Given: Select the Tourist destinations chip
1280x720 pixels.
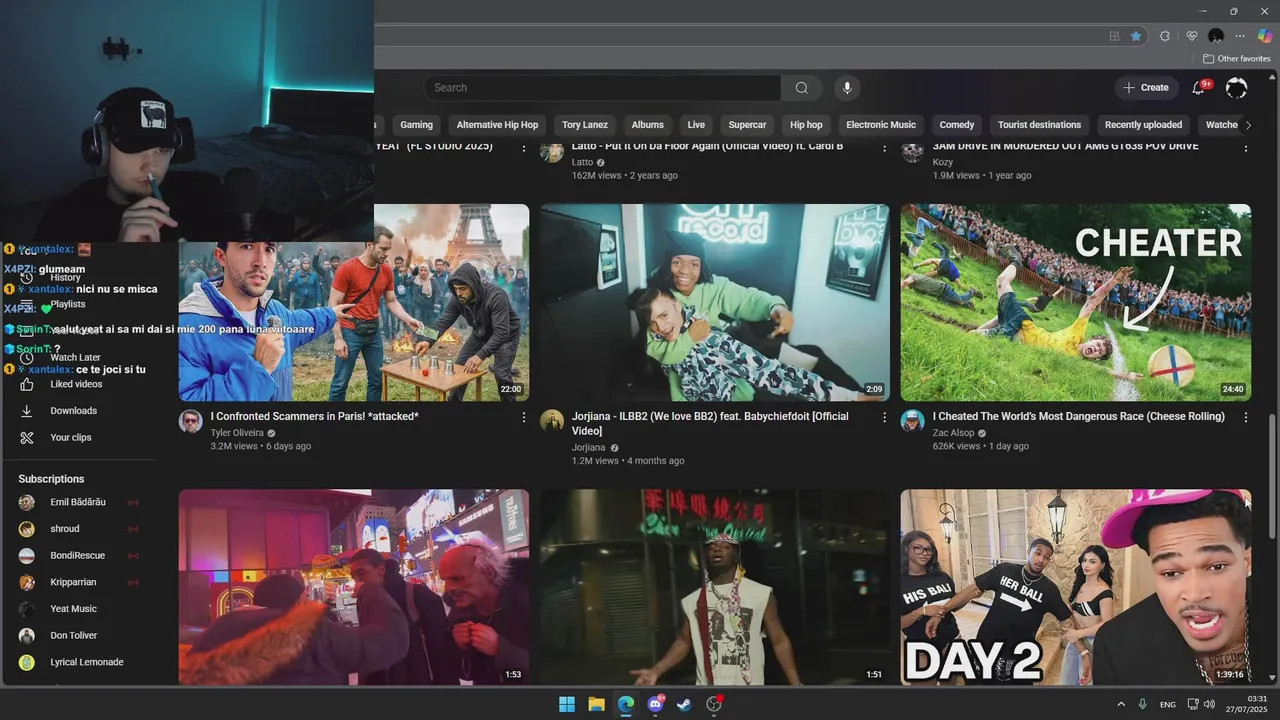Looking at the screenshot, I should pos(1039,125).
